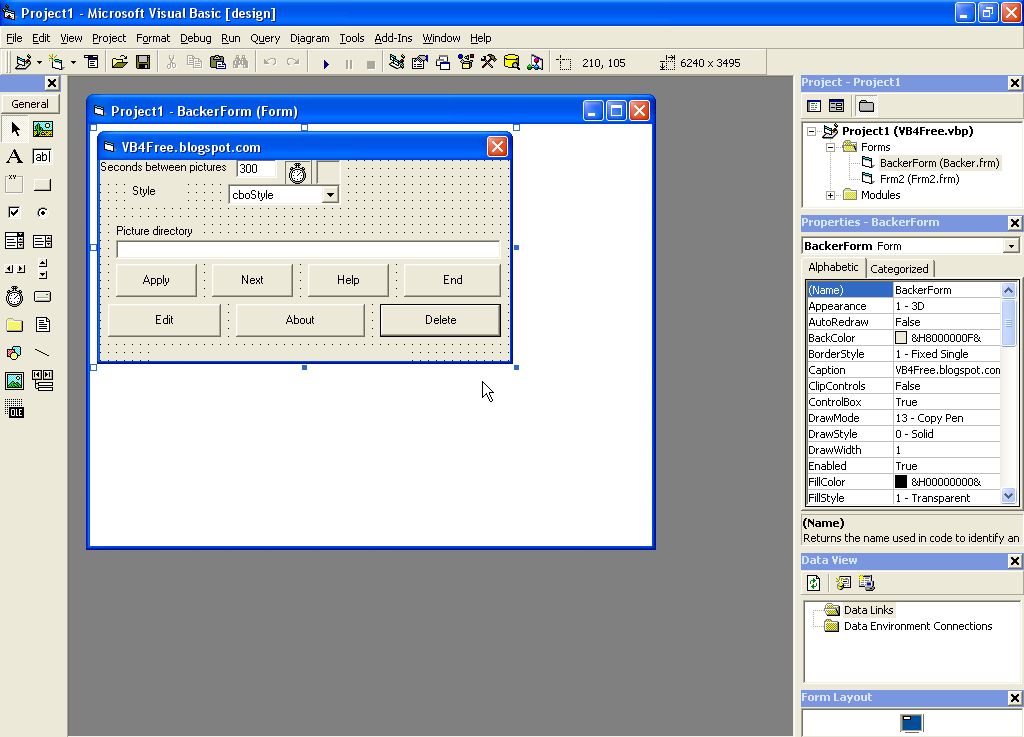Select the DirListBox tool in toolbox
Viewport: 1024px width, 737px height.
pyautogui.click(x=14, y=325)
